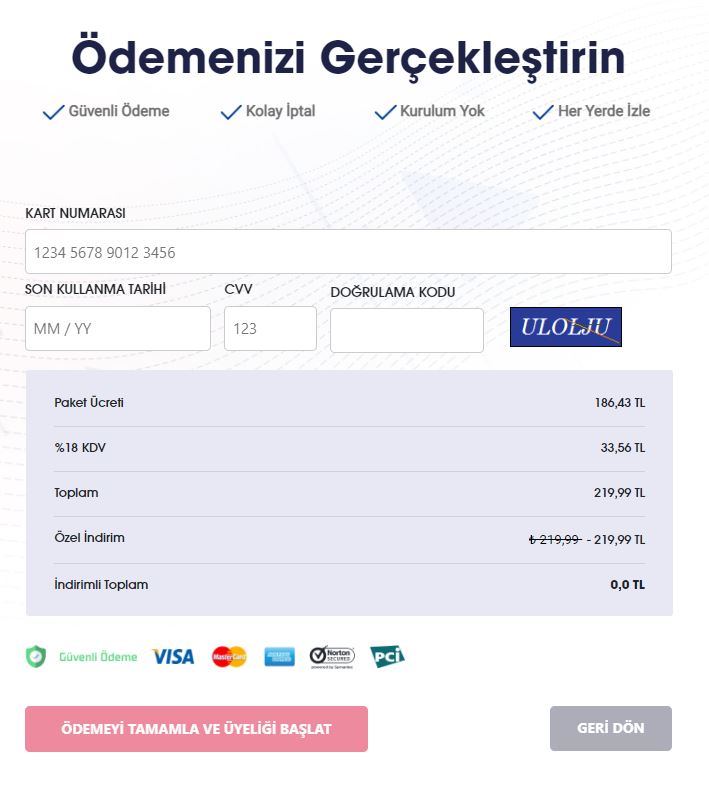The width and height of the screenshot is (709, 787).
Task: Click the PCI compliance badge
Action: (x=387, y=656)
